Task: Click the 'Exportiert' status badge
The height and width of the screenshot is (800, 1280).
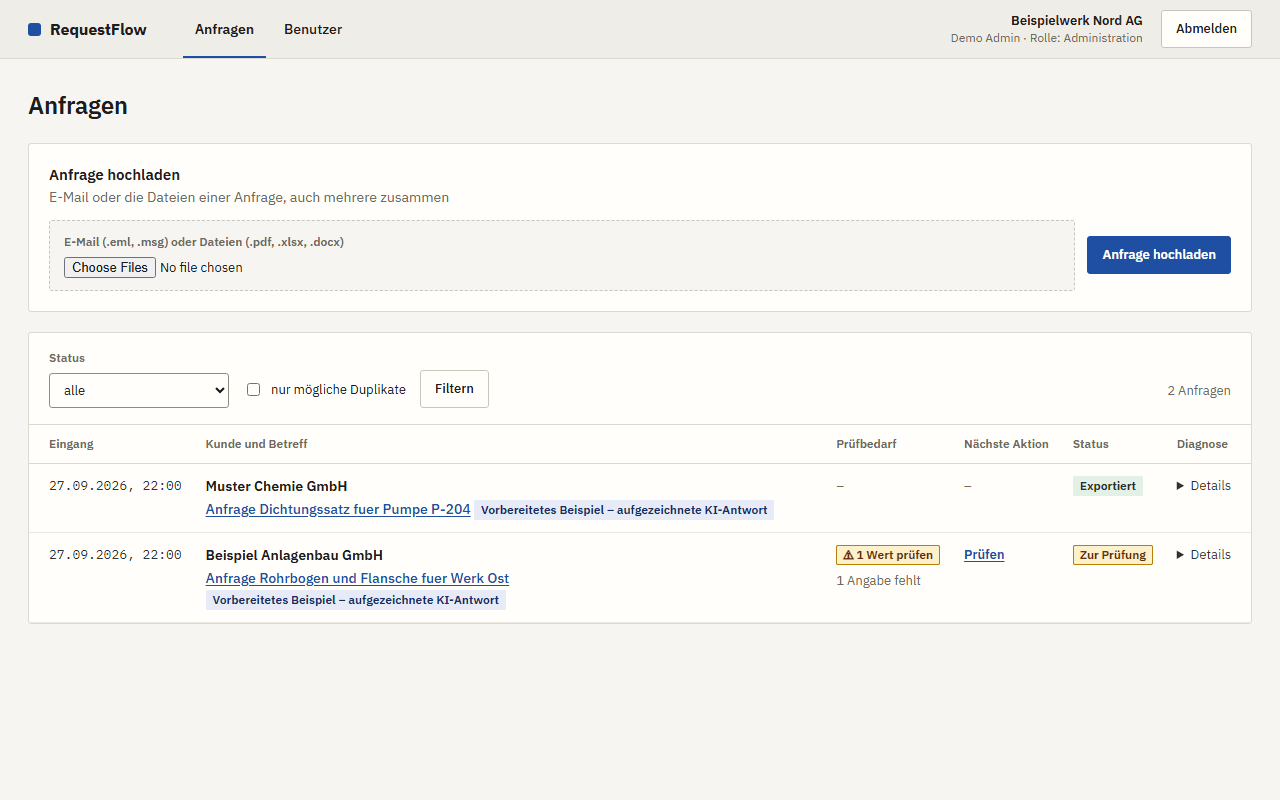Action: tap(1108, 486)
